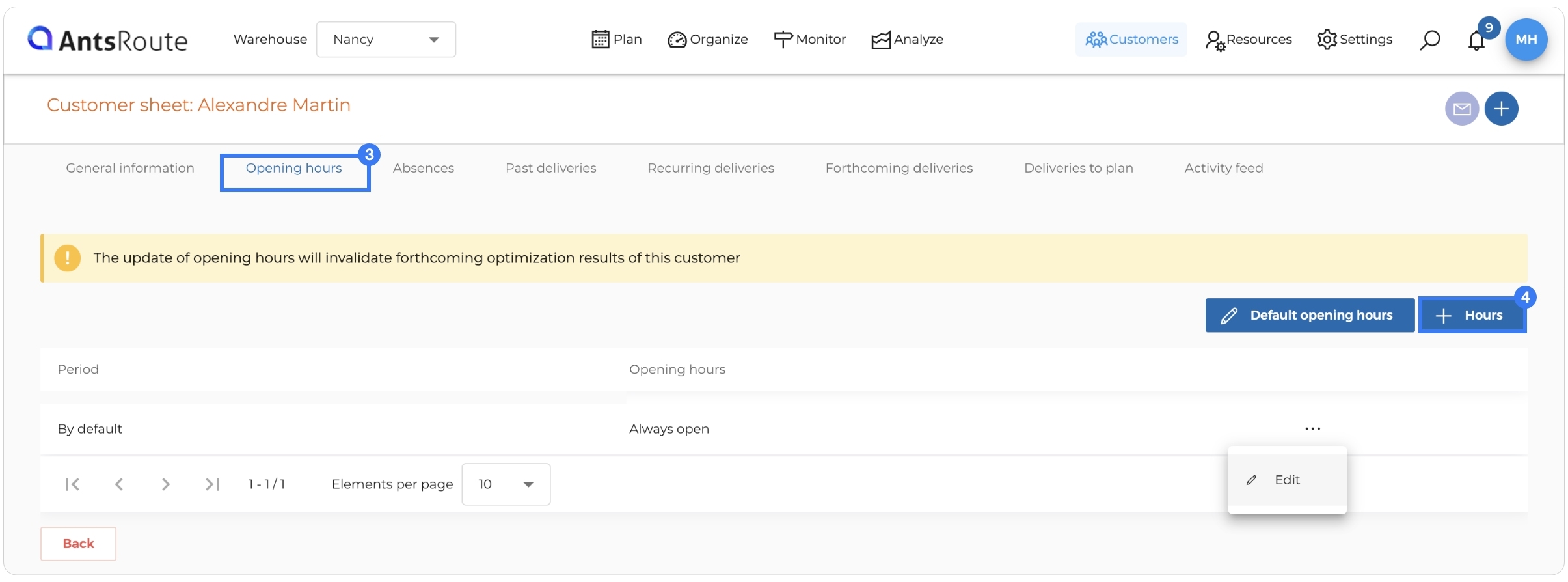Click the Opening hours column header
The image size is (1568, 582).
click(677, 369)
